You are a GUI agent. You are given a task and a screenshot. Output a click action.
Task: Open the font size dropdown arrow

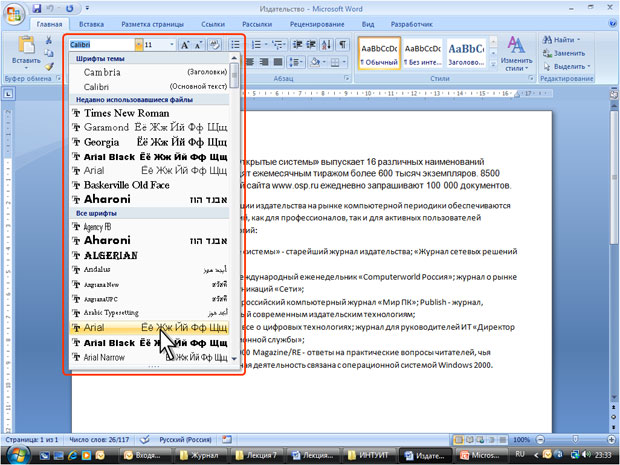pyautogui.click(x=172, y=45)
